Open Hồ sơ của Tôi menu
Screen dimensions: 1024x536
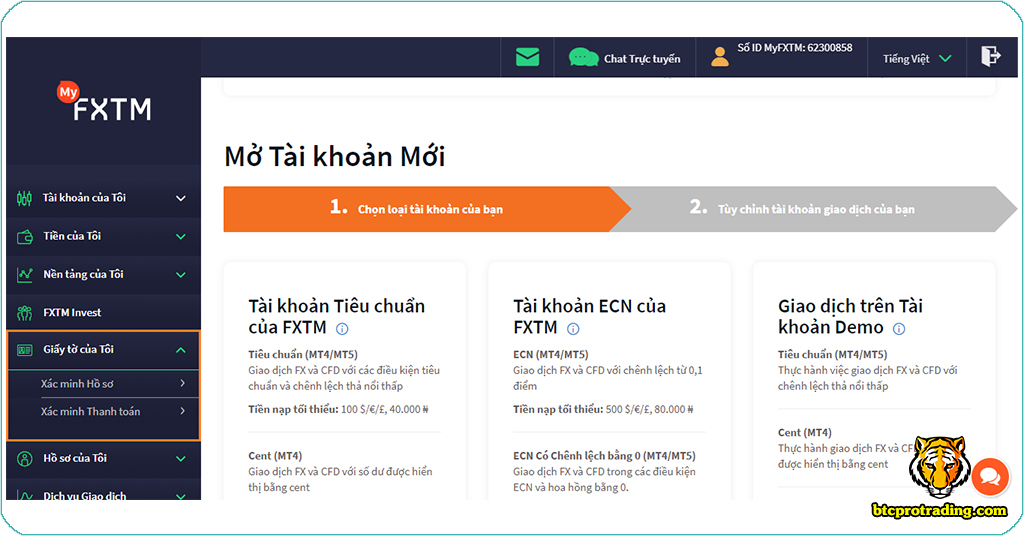pyautogui.click(x=104, y=458)
